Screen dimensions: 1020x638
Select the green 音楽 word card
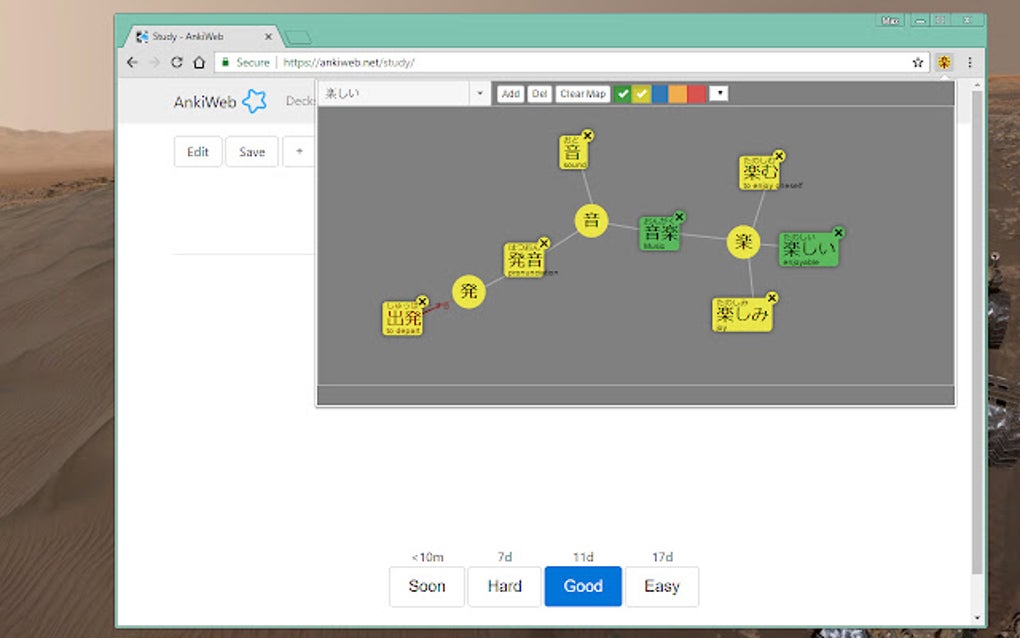coord(660,233)
